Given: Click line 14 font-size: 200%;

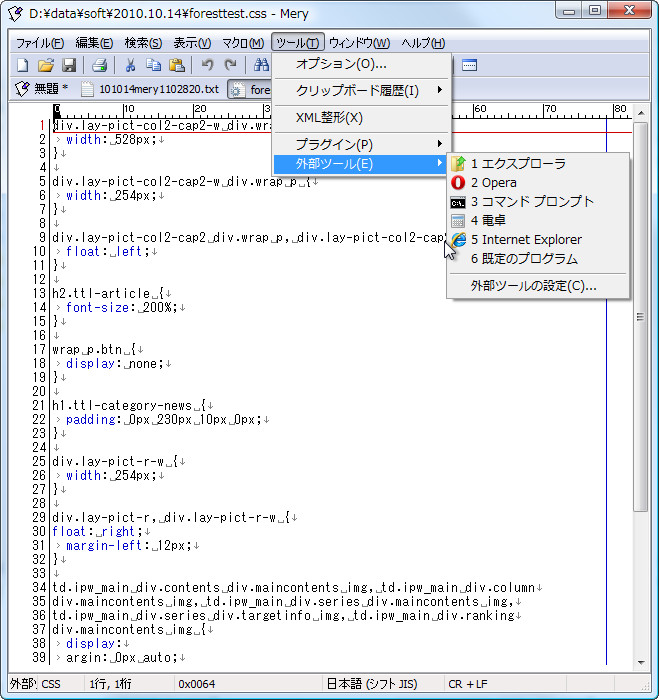Looking at the screenshot, I should tap(121, 307).
